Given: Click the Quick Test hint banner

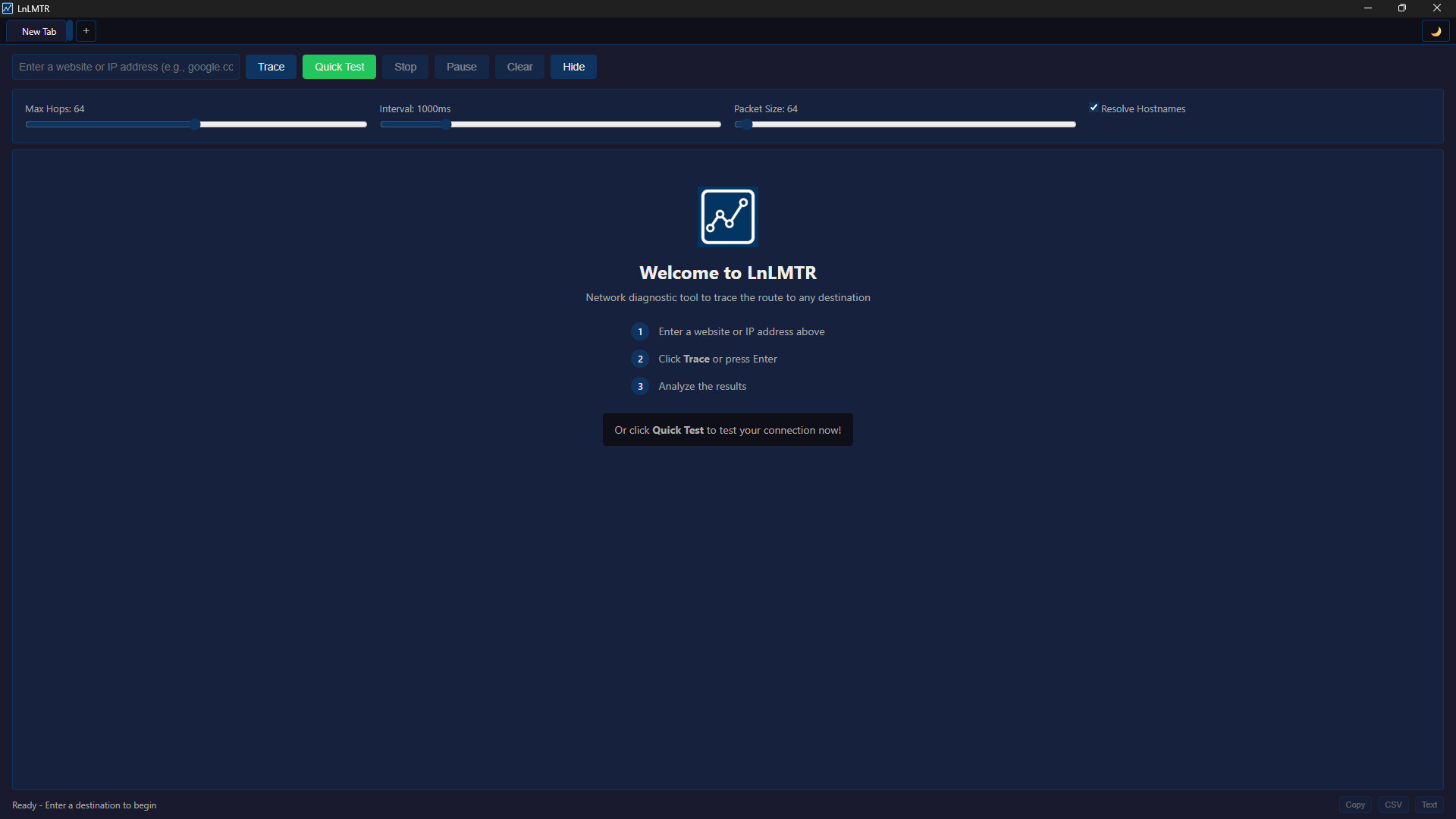Looking at the screenshot, I should 727,429.
